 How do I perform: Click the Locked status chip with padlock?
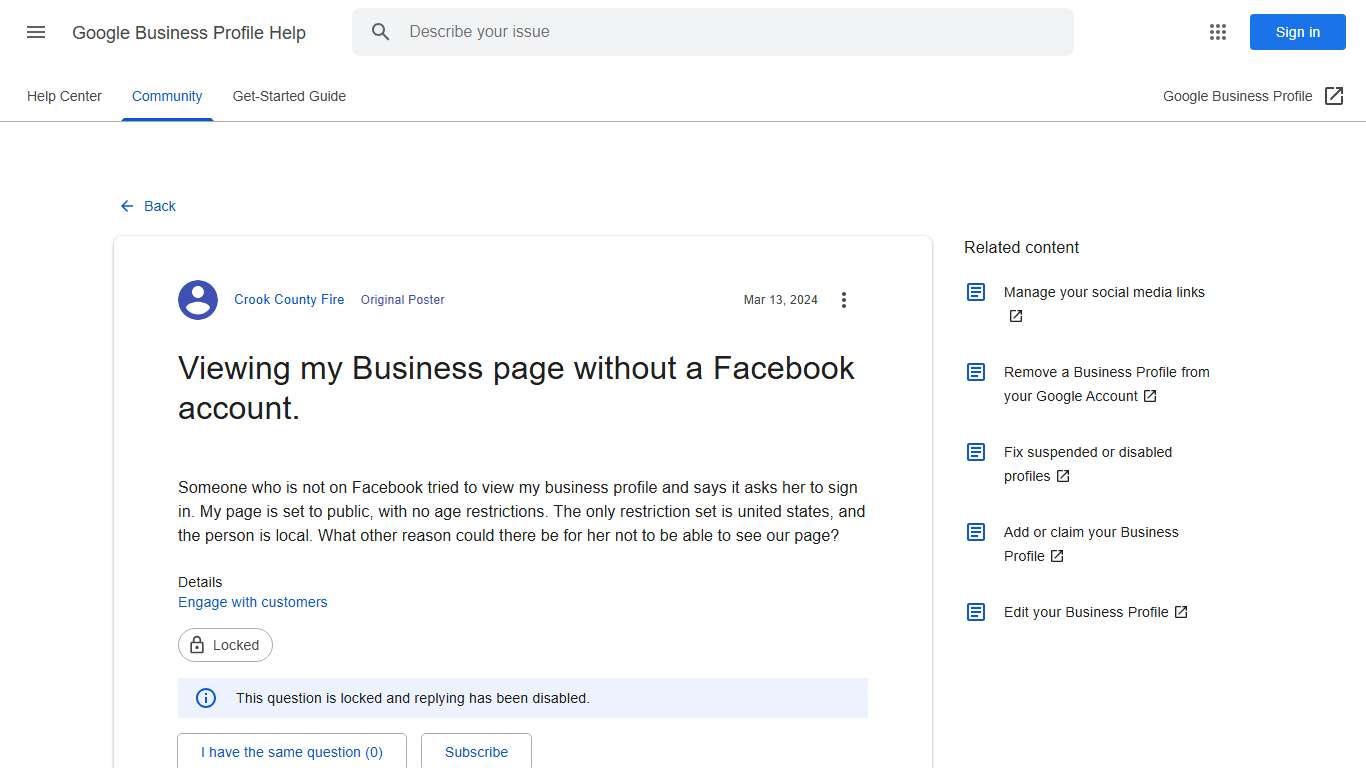pyautogui.click(x=224, y=645)
